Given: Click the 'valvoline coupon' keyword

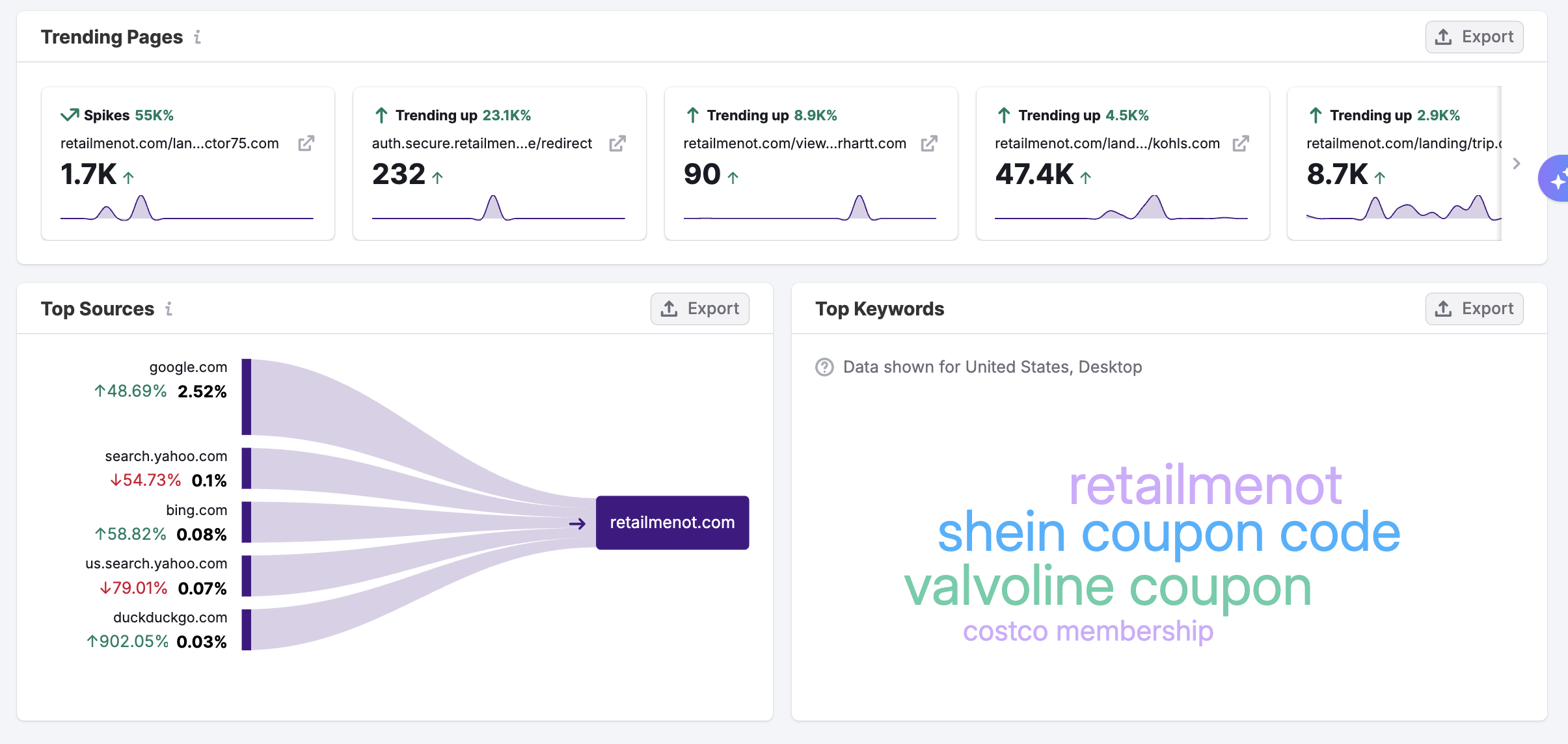Looking at the screenshot, I should coord(1107,587).
